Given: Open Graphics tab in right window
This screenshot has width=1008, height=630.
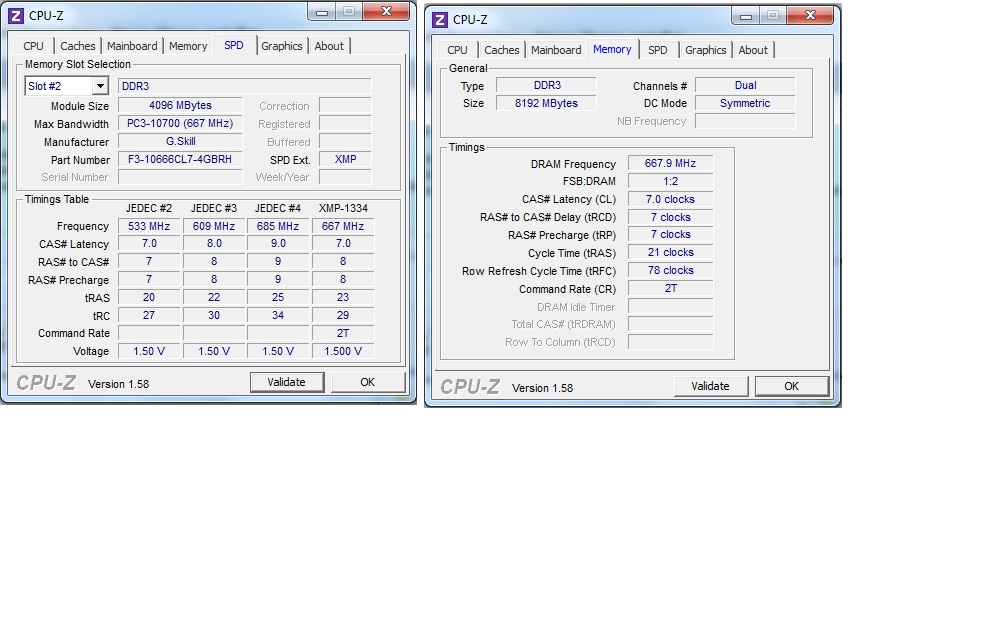Looking at the screenshot, I should tap(705, 50).
